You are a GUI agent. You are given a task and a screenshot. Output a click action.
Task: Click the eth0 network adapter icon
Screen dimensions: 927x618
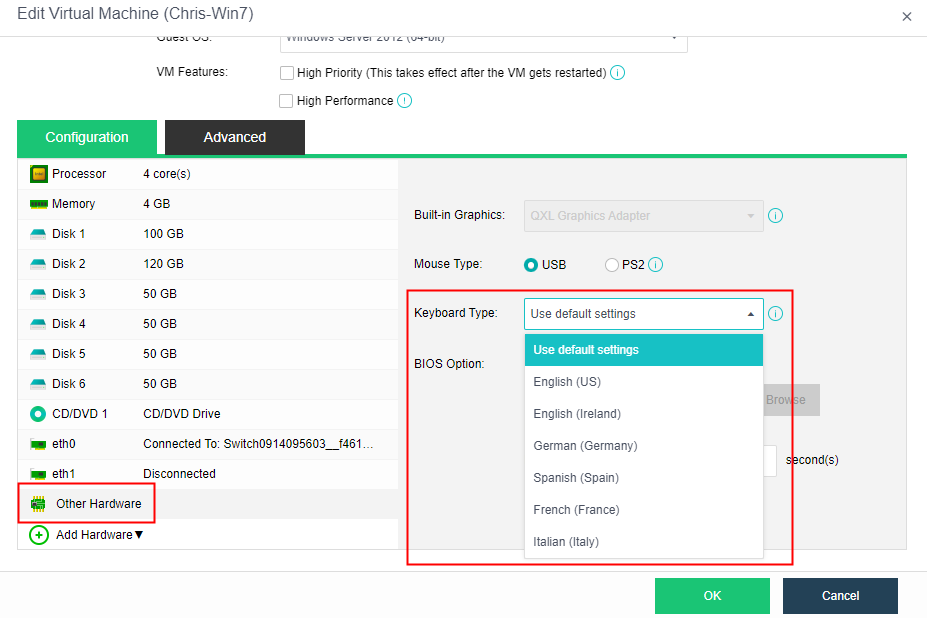coord(37,443)
